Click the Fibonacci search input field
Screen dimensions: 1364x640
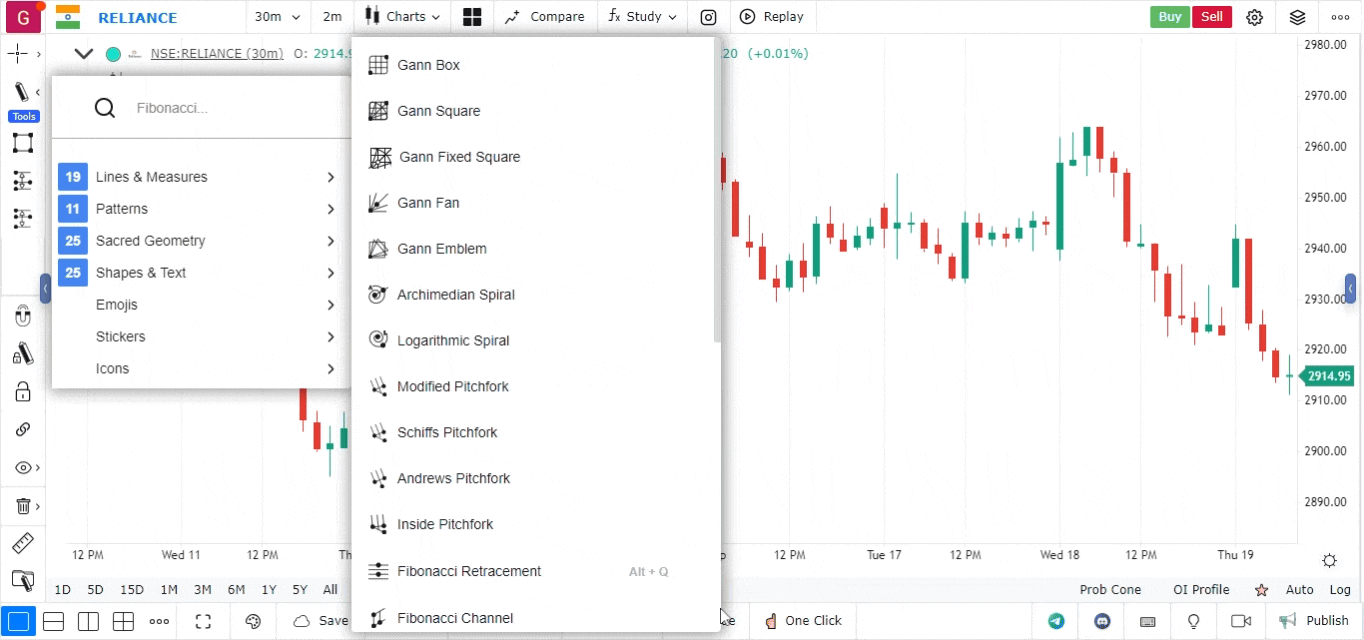pos(230,108)
